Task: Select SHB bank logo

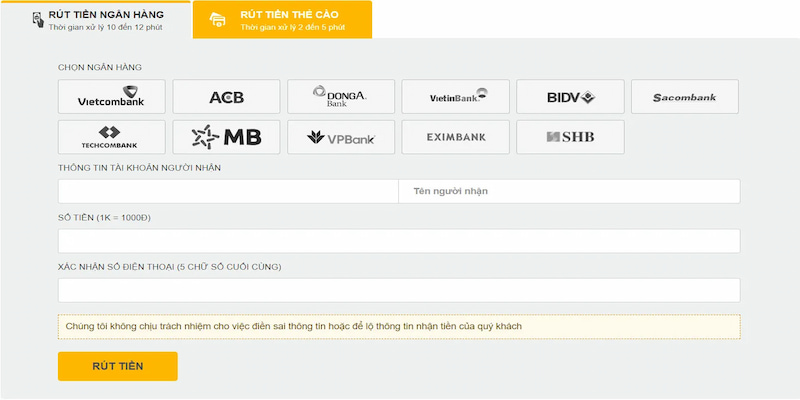Action: tap(570, 137)
